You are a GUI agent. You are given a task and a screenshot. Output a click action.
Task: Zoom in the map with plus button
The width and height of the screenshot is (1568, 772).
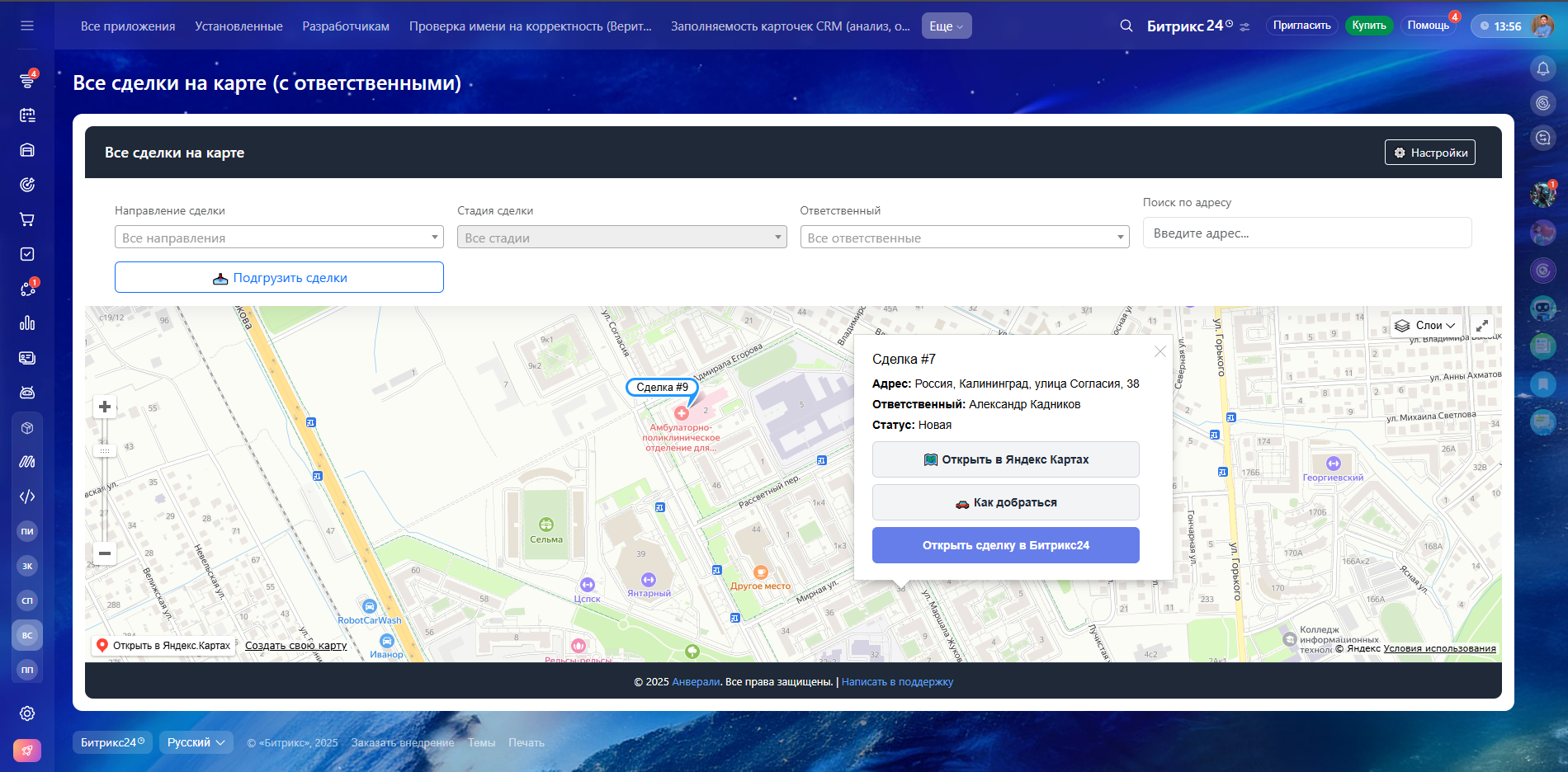coord(105,407)
